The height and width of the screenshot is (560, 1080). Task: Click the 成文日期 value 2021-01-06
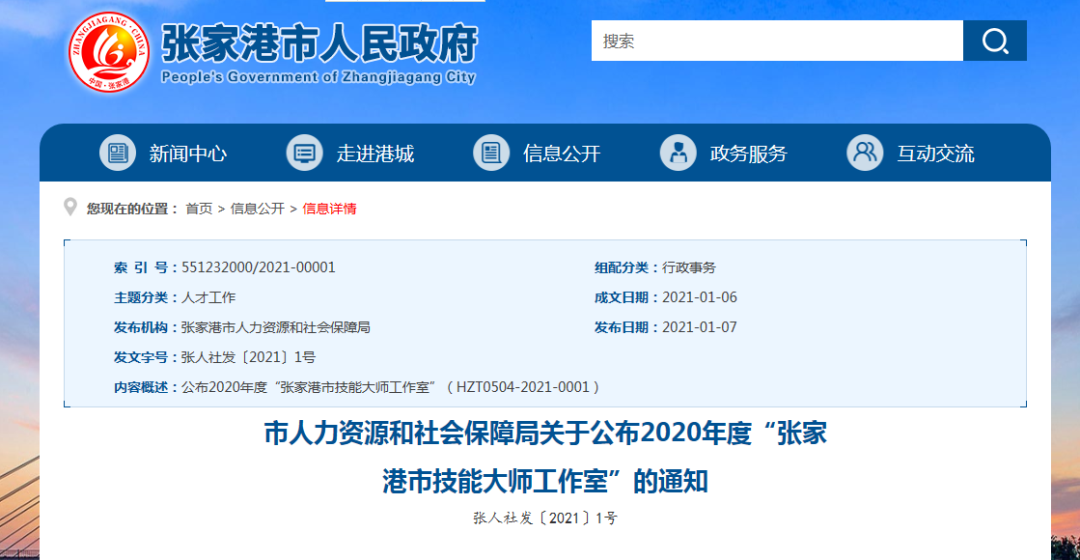coord(699,298)
